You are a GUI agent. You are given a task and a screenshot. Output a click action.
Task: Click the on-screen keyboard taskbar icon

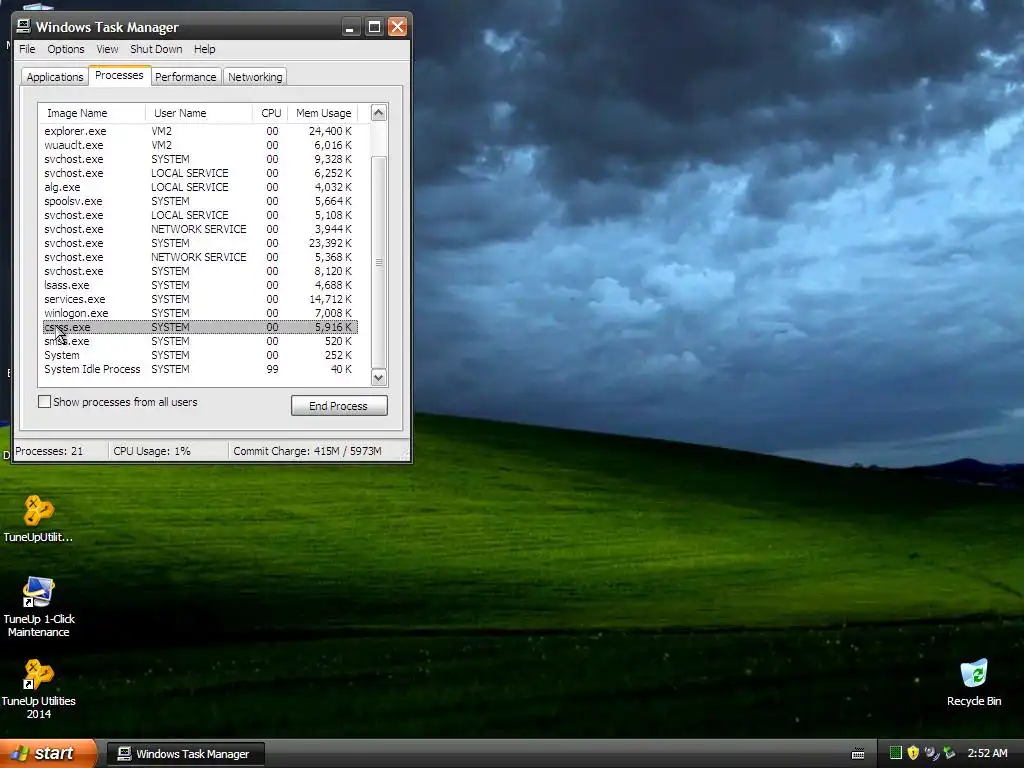(858, 754)
